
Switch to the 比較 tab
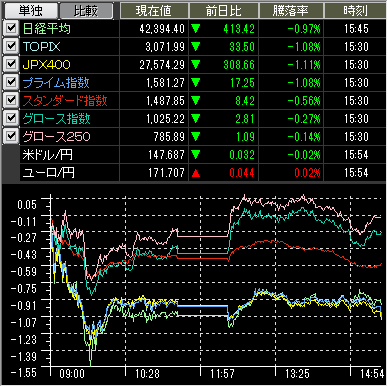86,11
